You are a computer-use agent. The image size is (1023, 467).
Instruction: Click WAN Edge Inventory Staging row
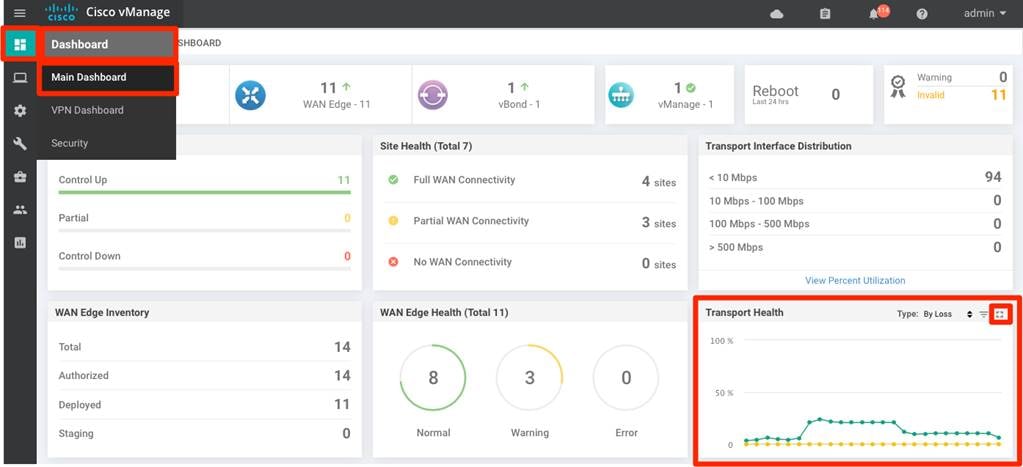pos(204,433)
